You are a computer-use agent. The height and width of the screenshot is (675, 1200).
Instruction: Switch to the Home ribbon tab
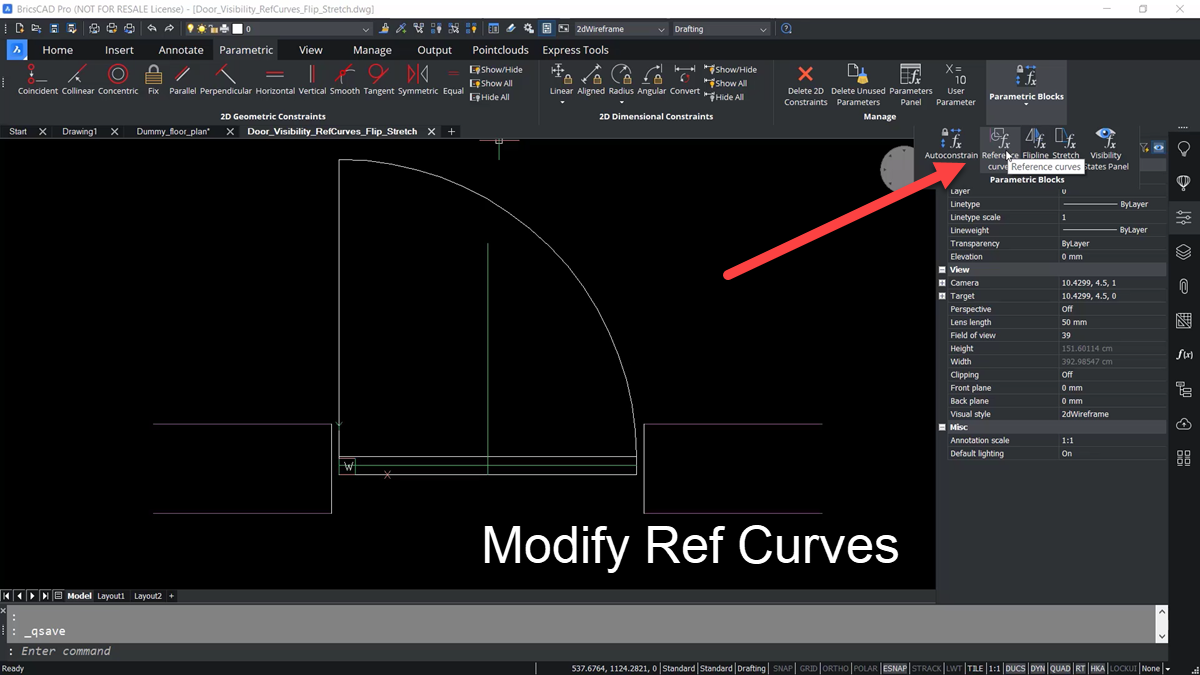(x=57, y=50)
